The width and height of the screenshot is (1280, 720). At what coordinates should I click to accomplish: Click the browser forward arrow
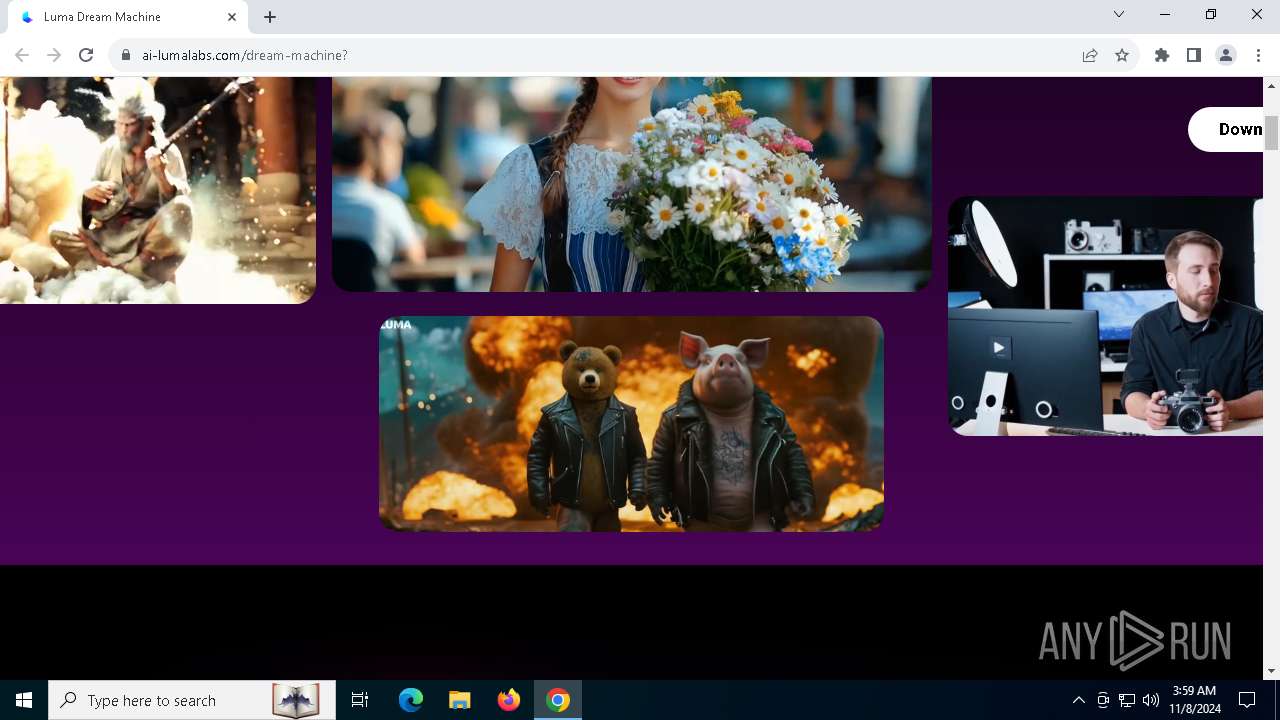point(54,55)
